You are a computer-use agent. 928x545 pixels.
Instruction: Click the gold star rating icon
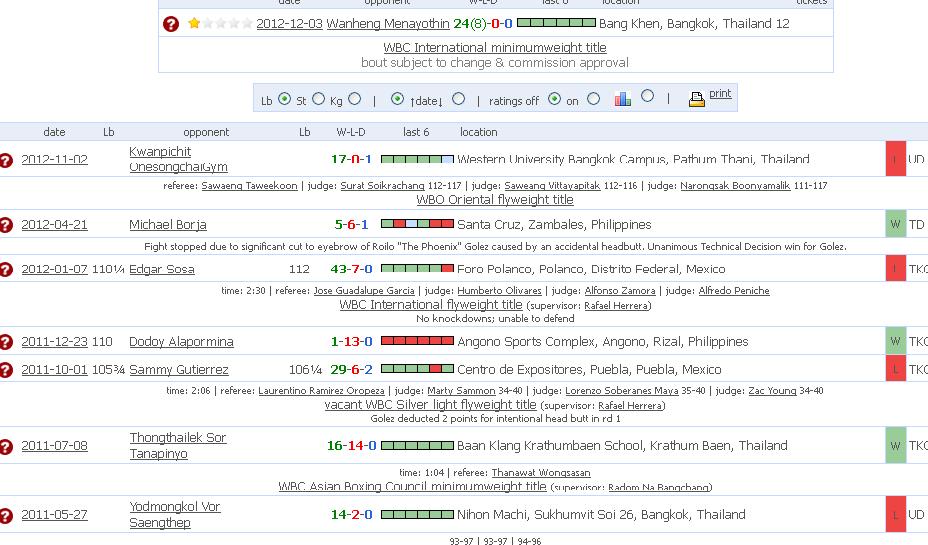coord(194,23)
